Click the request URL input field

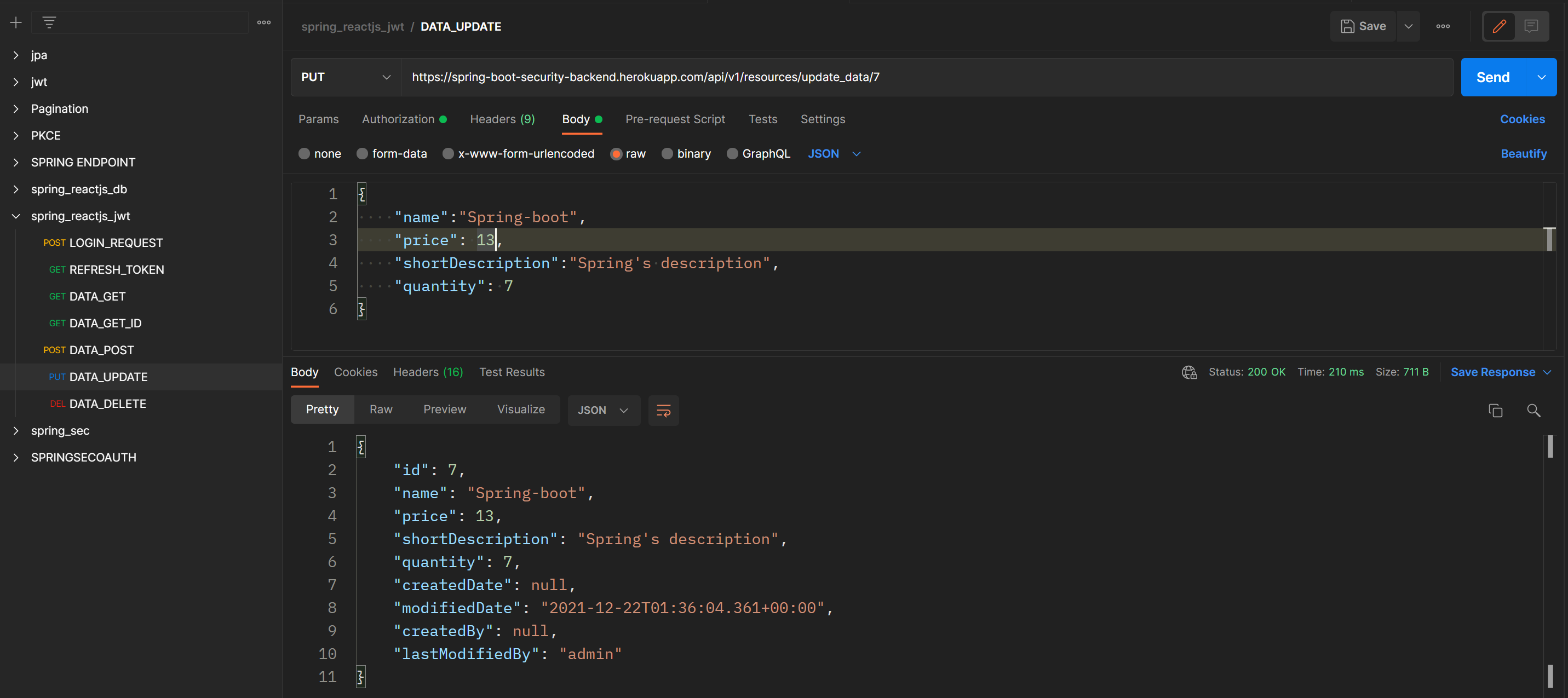927,77
